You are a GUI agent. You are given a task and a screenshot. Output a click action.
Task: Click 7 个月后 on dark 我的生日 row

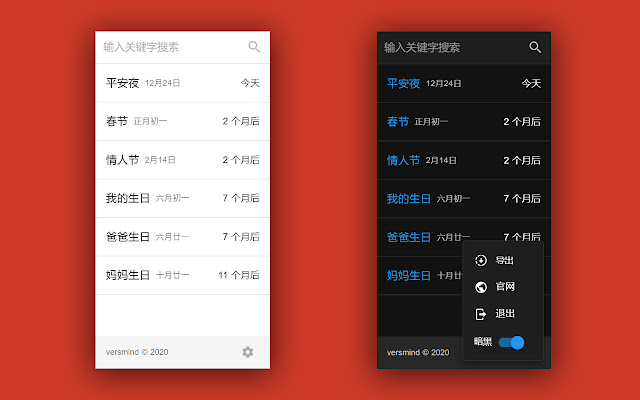point(522,198)
